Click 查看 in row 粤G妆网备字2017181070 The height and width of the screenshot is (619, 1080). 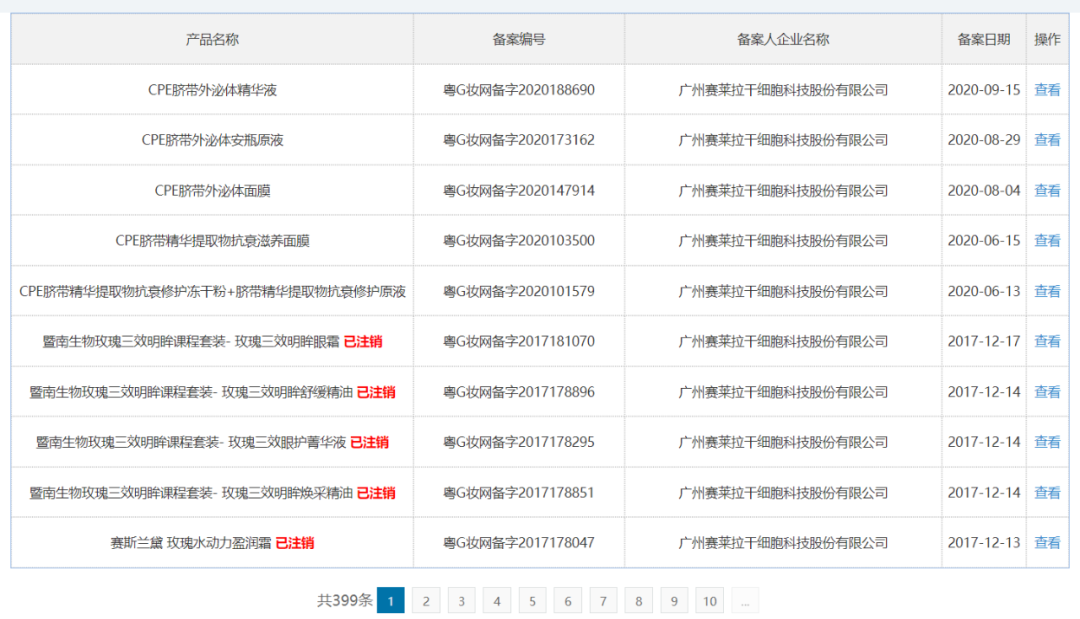(x=1047, y=341)
